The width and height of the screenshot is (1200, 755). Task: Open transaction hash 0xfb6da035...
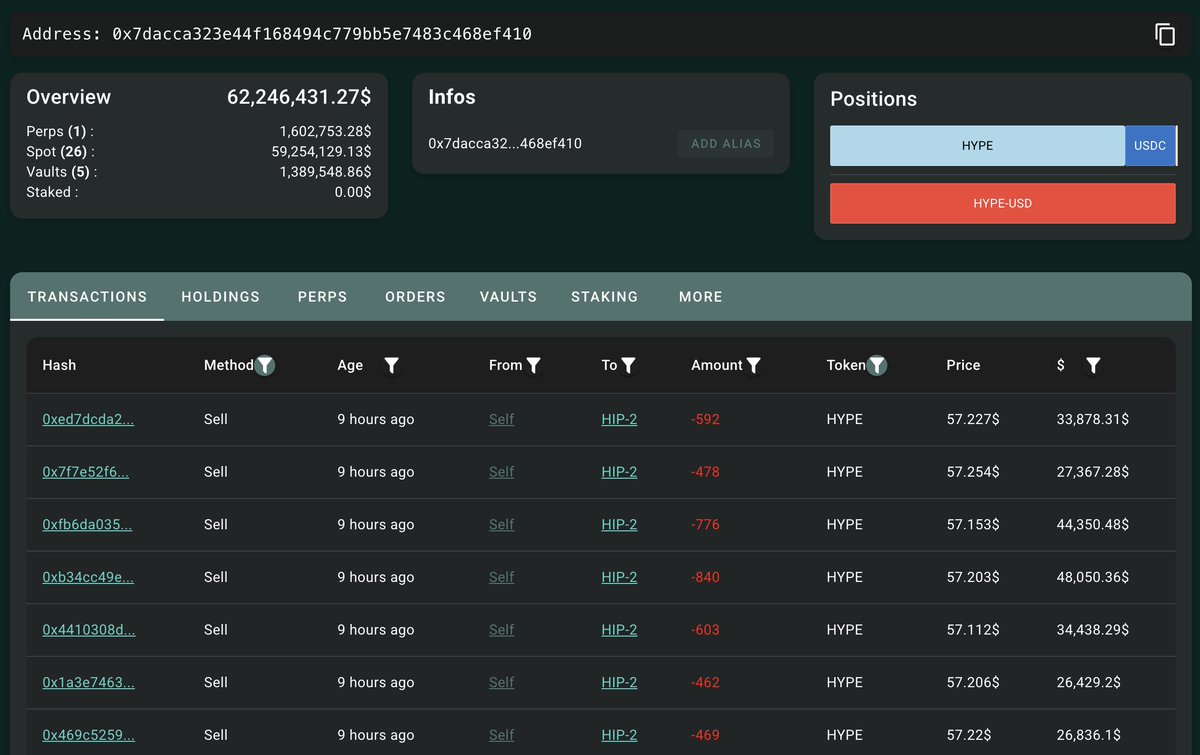click(x=87, y=524)
